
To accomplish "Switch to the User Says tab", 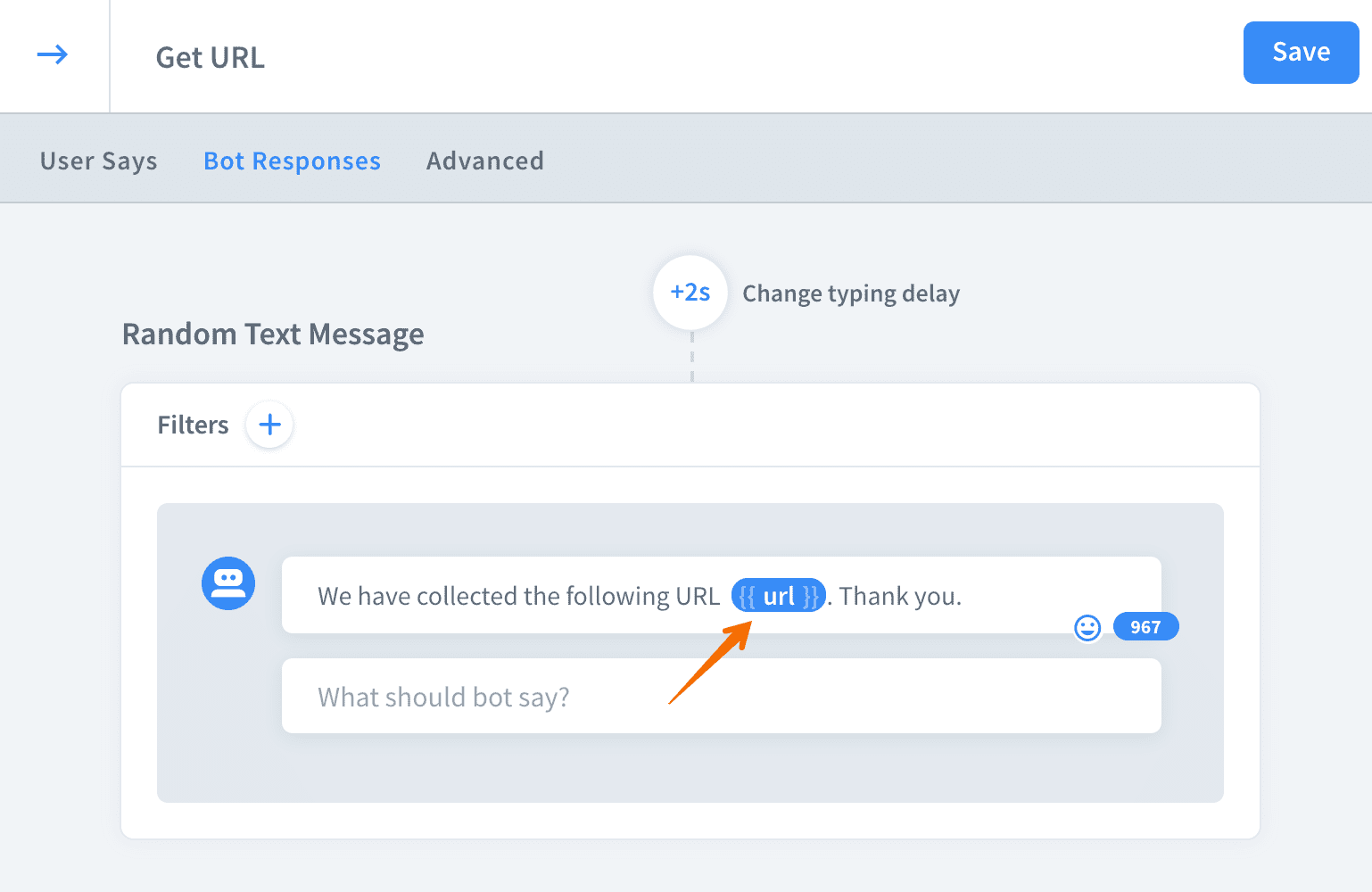I will tap(99, 161).
